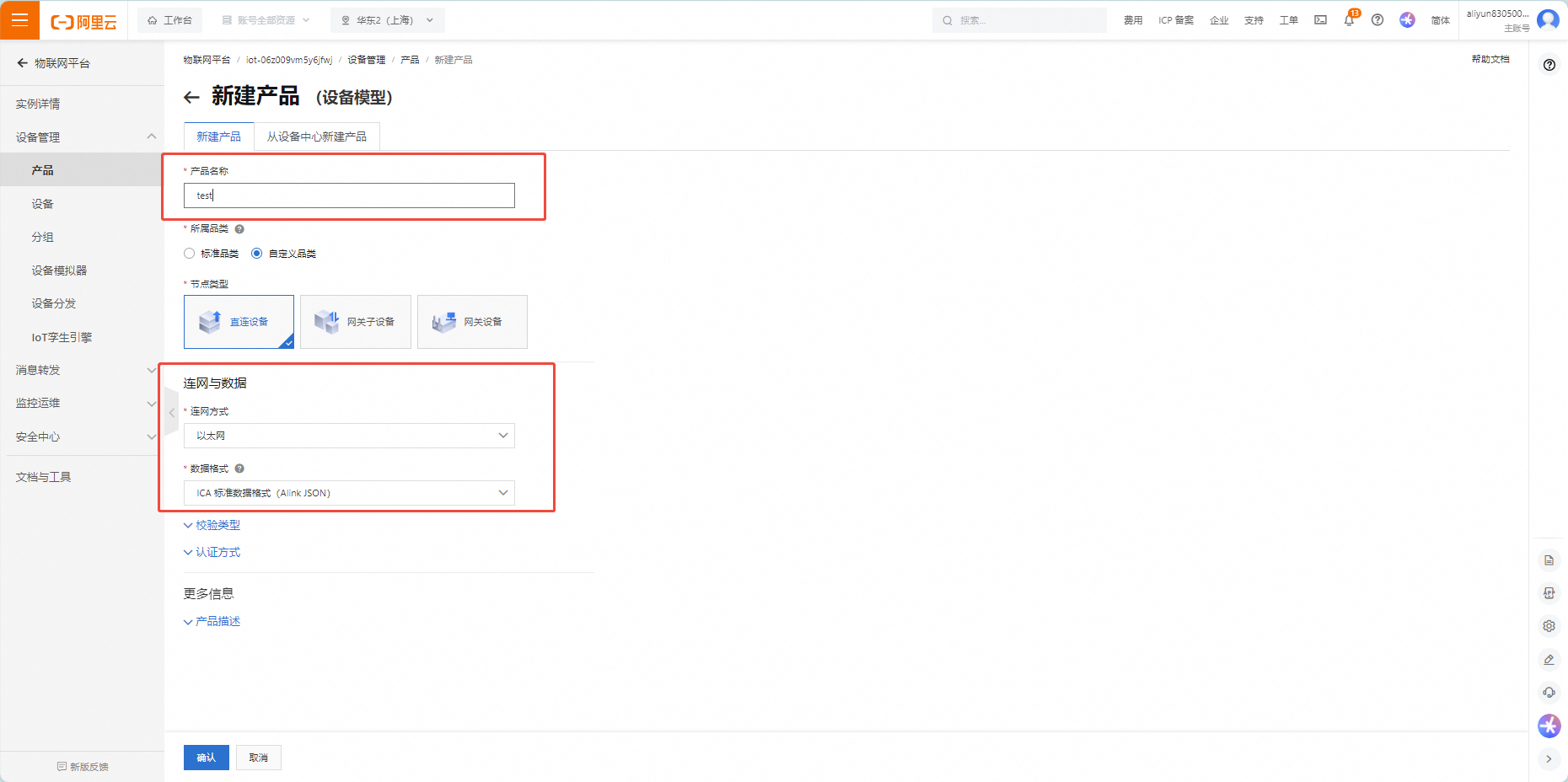Choose 网关子设备 node type
Viewport: 1568px width, 782px height.
[356, 322]
